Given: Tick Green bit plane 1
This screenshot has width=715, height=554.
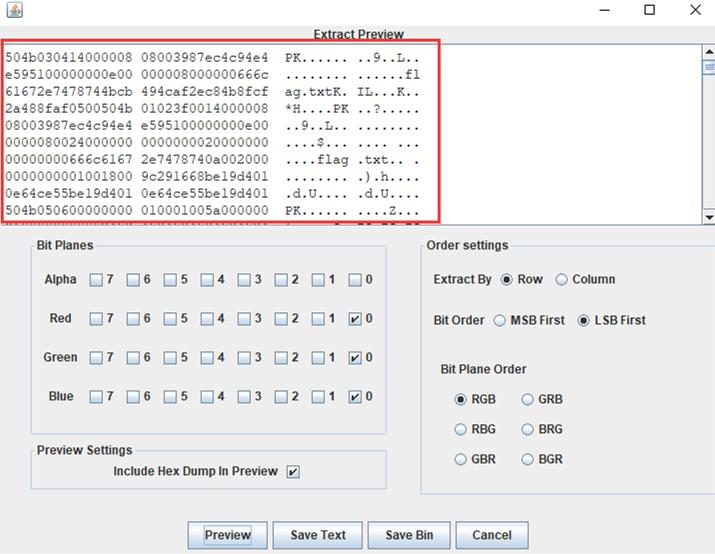Looking at the screenshot, I should [318, 357].
